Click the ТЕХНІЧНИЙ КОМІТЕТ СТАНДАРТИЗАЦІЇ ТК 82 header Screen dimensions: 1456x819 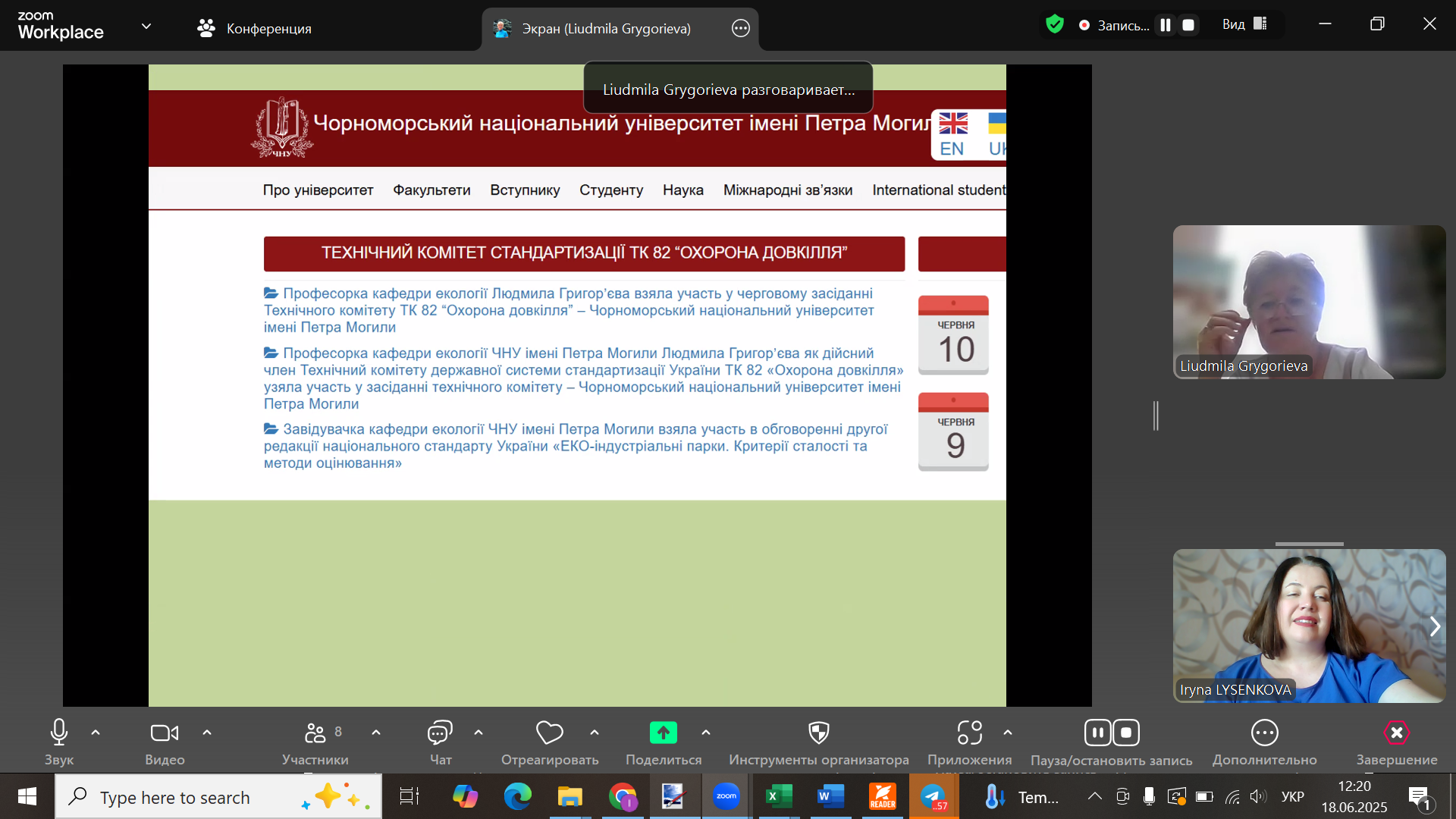584,253
